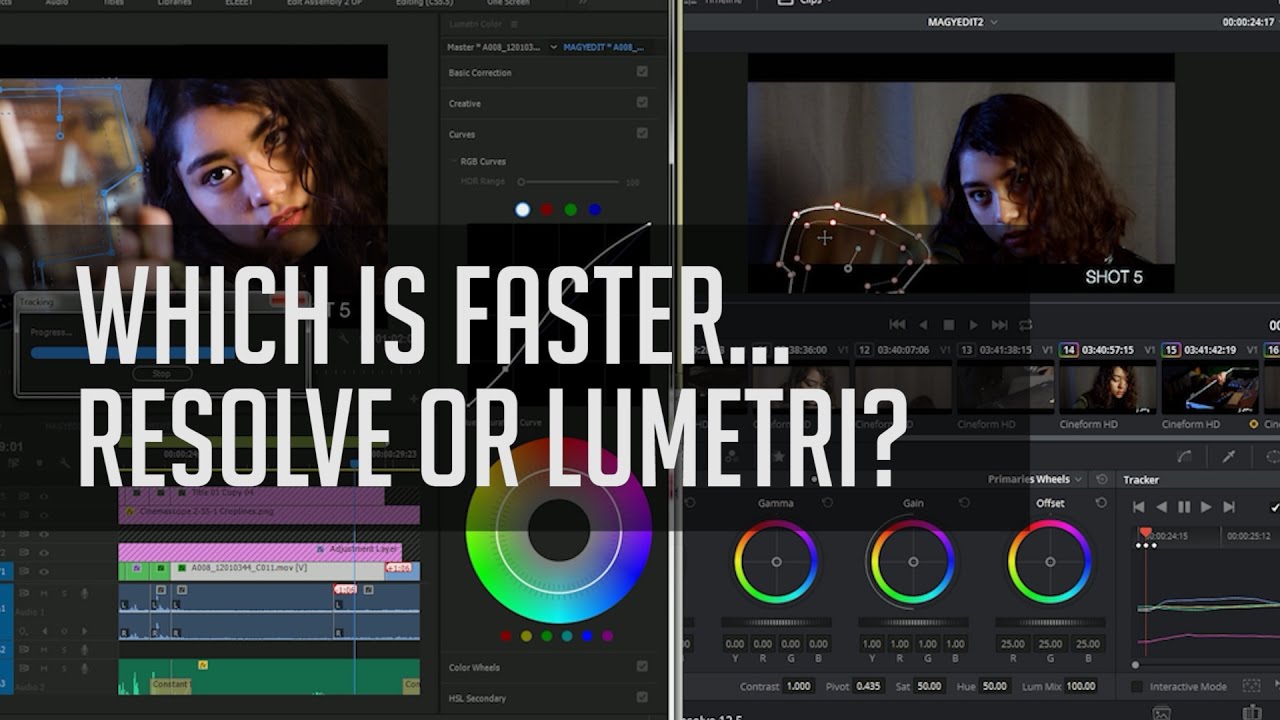Track one frame reverse in Tracker
Viewport: 1280px width, 720px height.
coord(1161,507)
